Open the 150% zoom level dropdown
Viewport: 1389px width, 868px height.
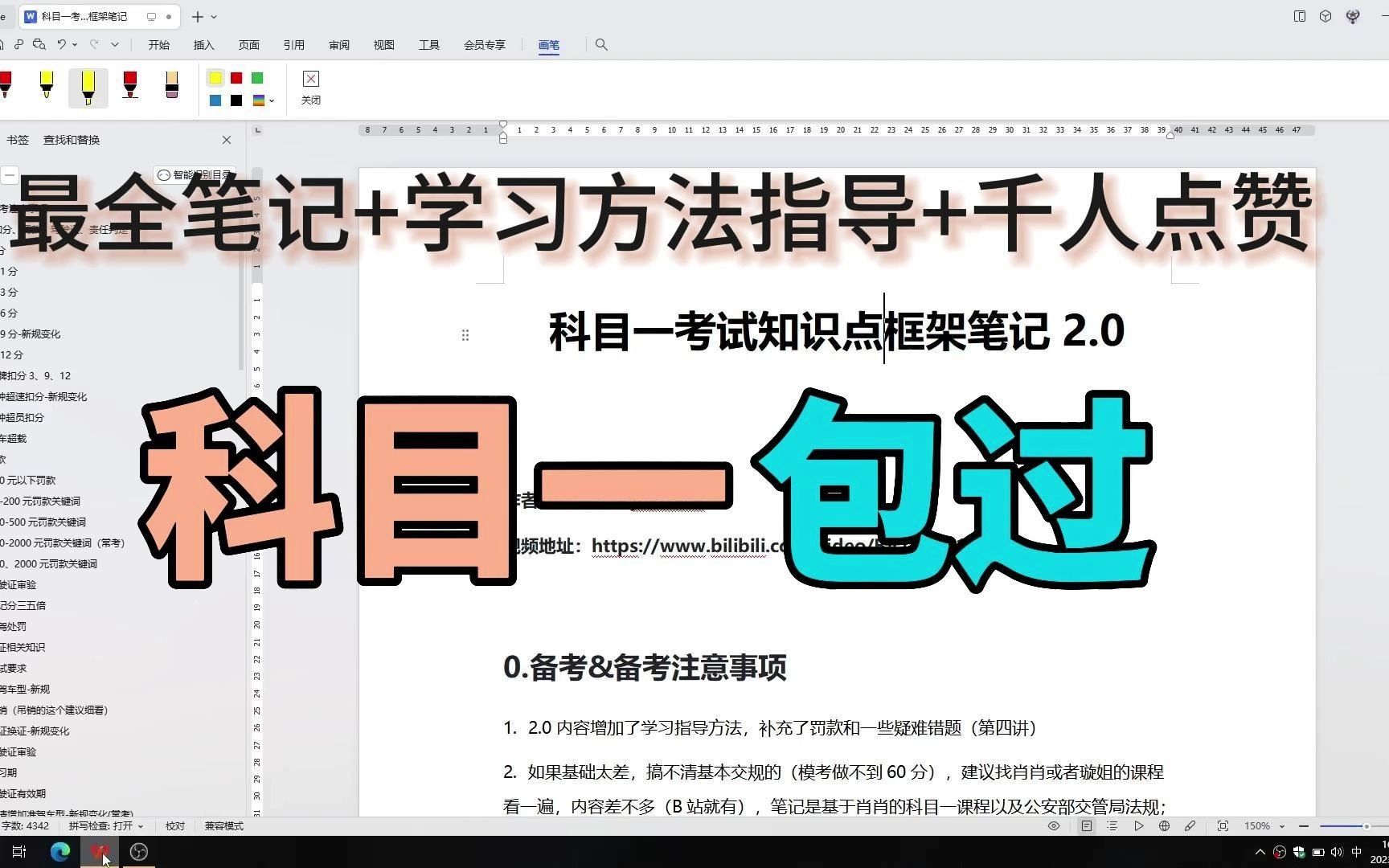tap(1264, 825)
